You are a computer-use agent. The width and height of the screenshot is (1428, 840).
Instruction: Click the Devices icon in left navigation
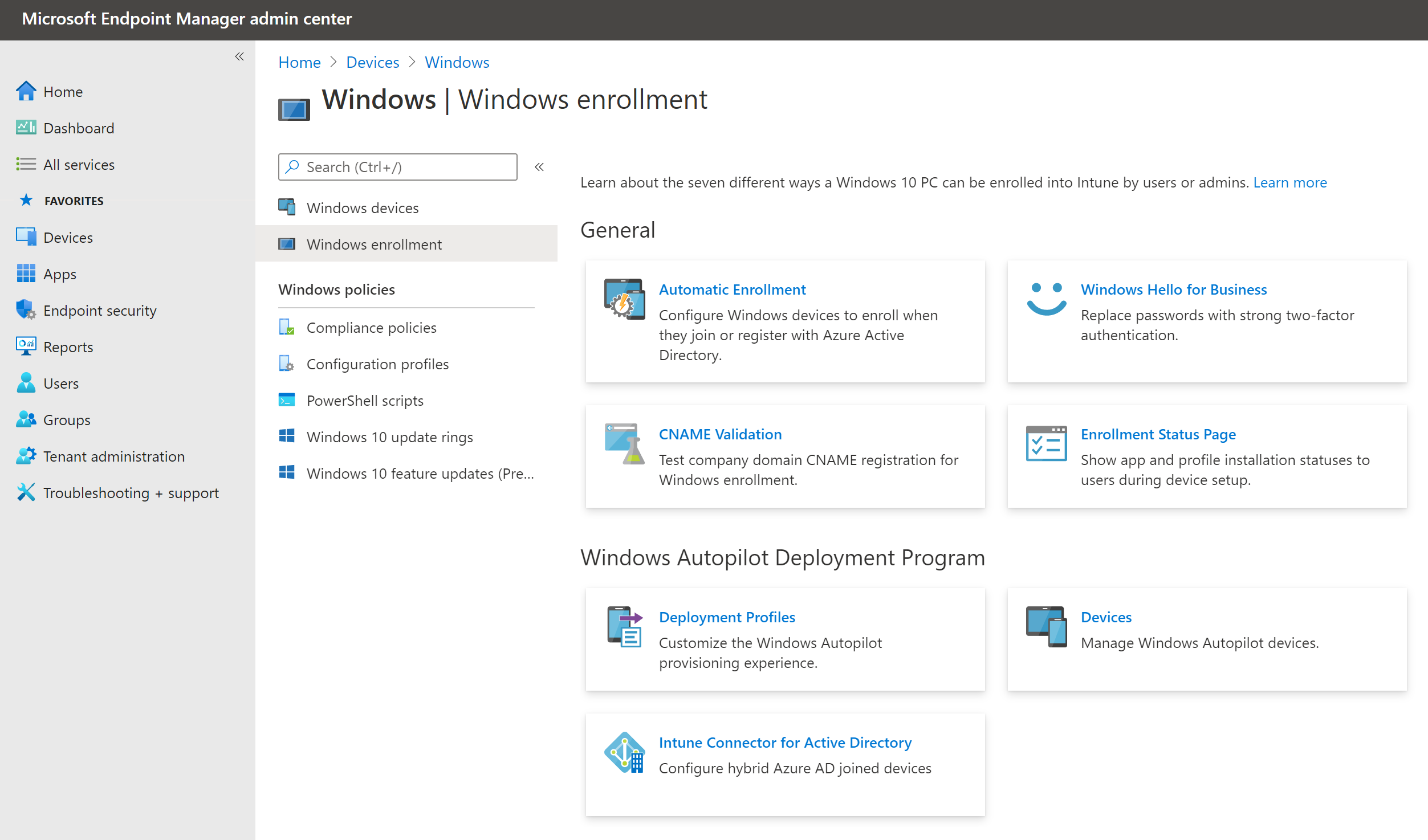click(x=26, y=237)
